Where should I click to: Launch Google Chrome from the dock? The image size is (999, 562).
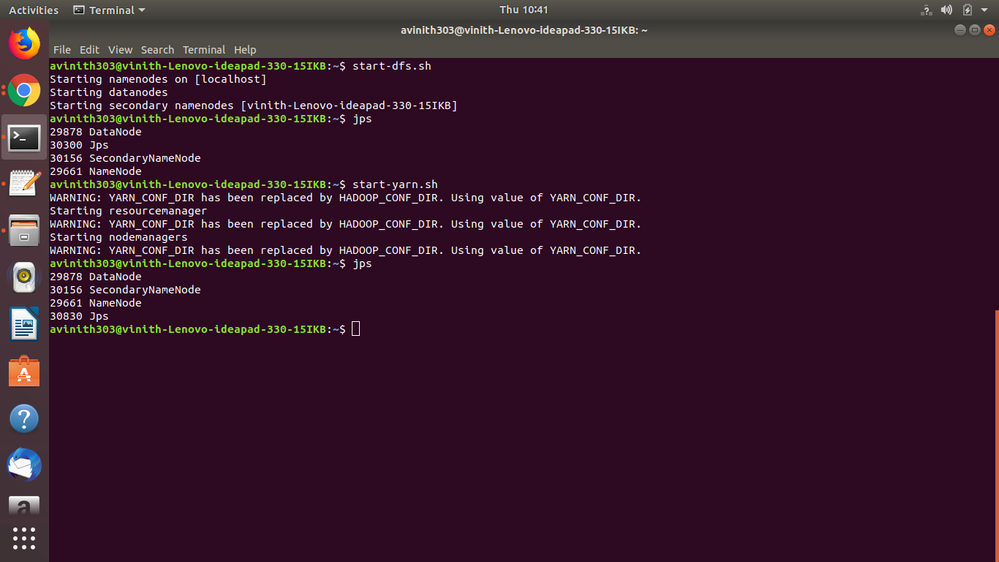24,91
